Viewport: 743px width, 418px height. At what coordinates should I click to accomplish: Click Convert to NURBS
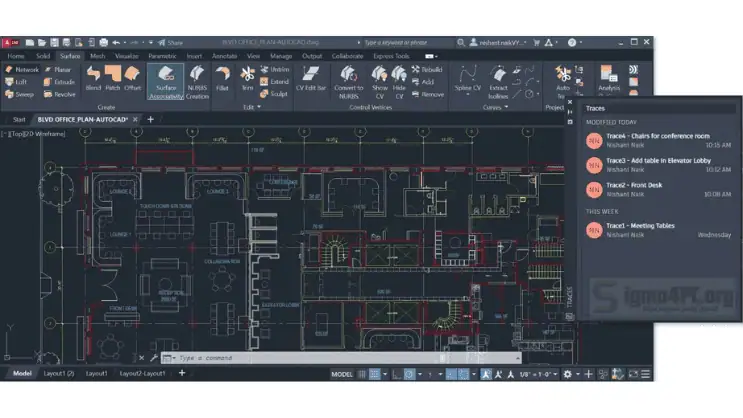348,82
